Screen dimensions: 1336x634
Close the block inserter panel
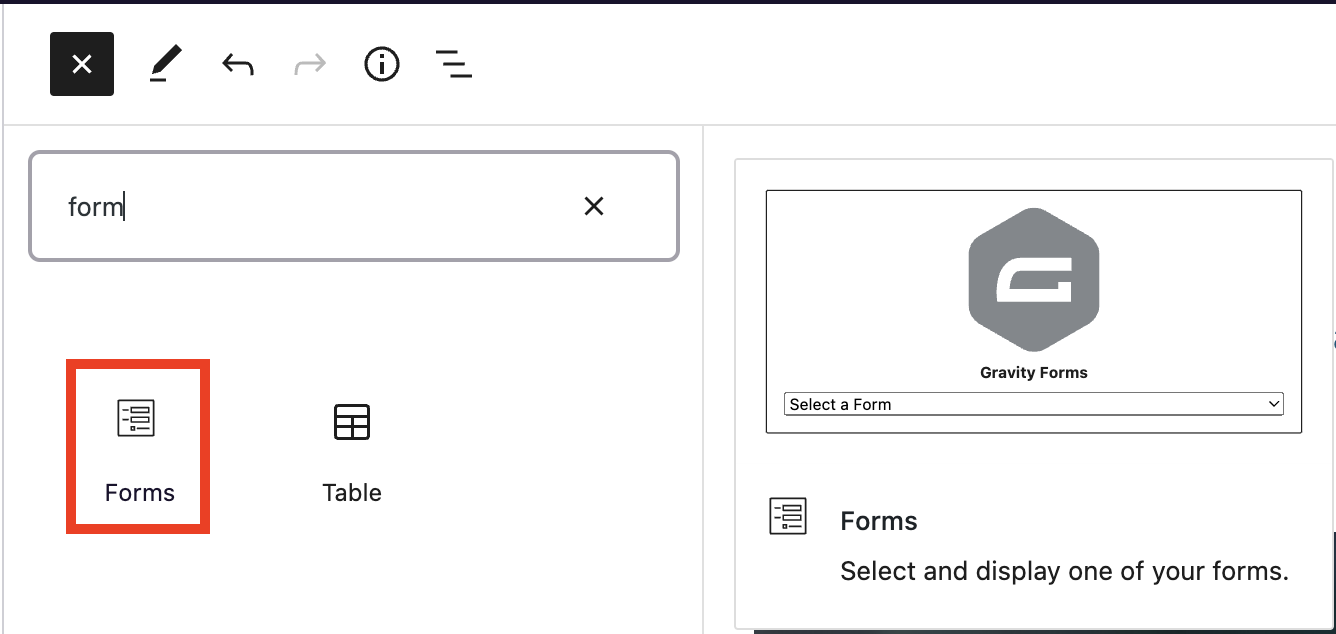click(82, 64)
